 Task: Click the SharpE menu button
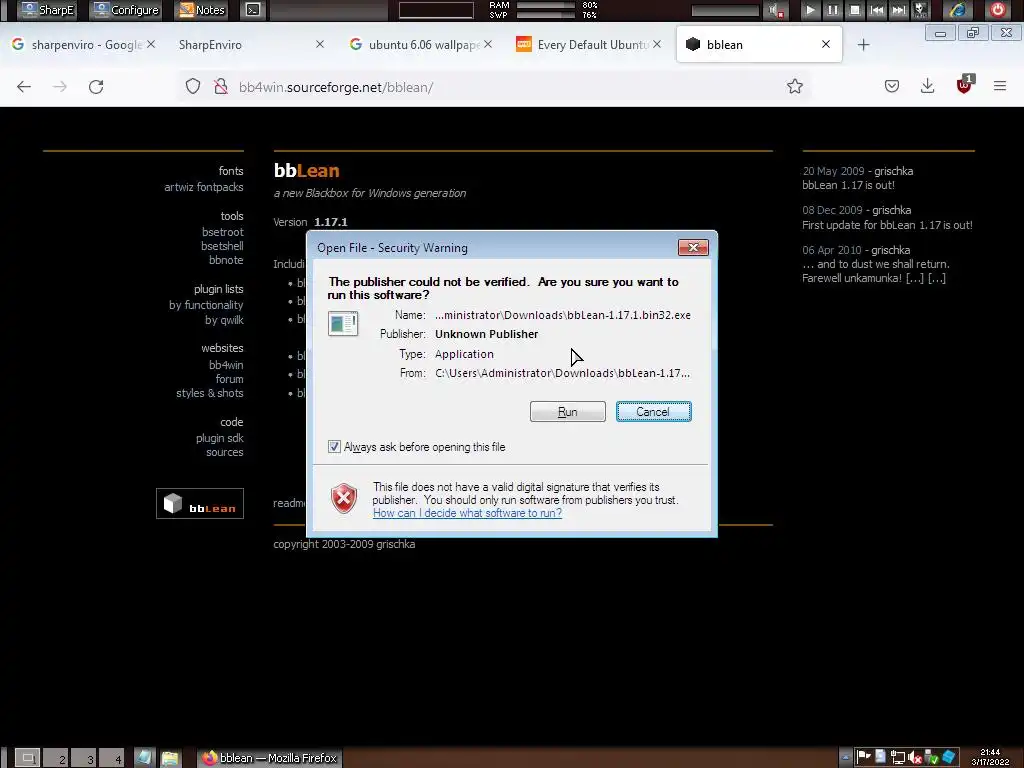[47, 10]
